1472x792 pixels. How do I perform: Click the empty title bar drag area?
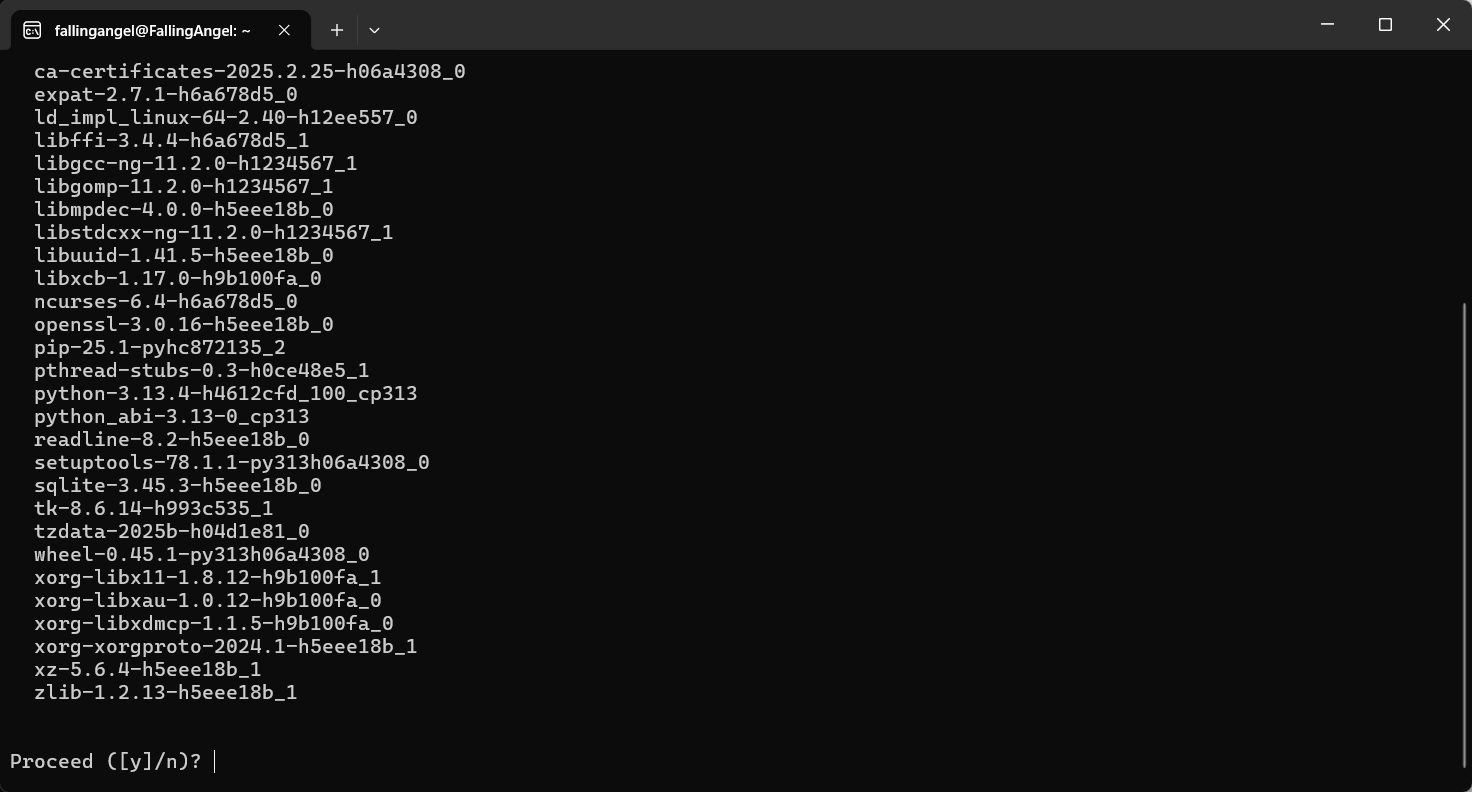840,24
